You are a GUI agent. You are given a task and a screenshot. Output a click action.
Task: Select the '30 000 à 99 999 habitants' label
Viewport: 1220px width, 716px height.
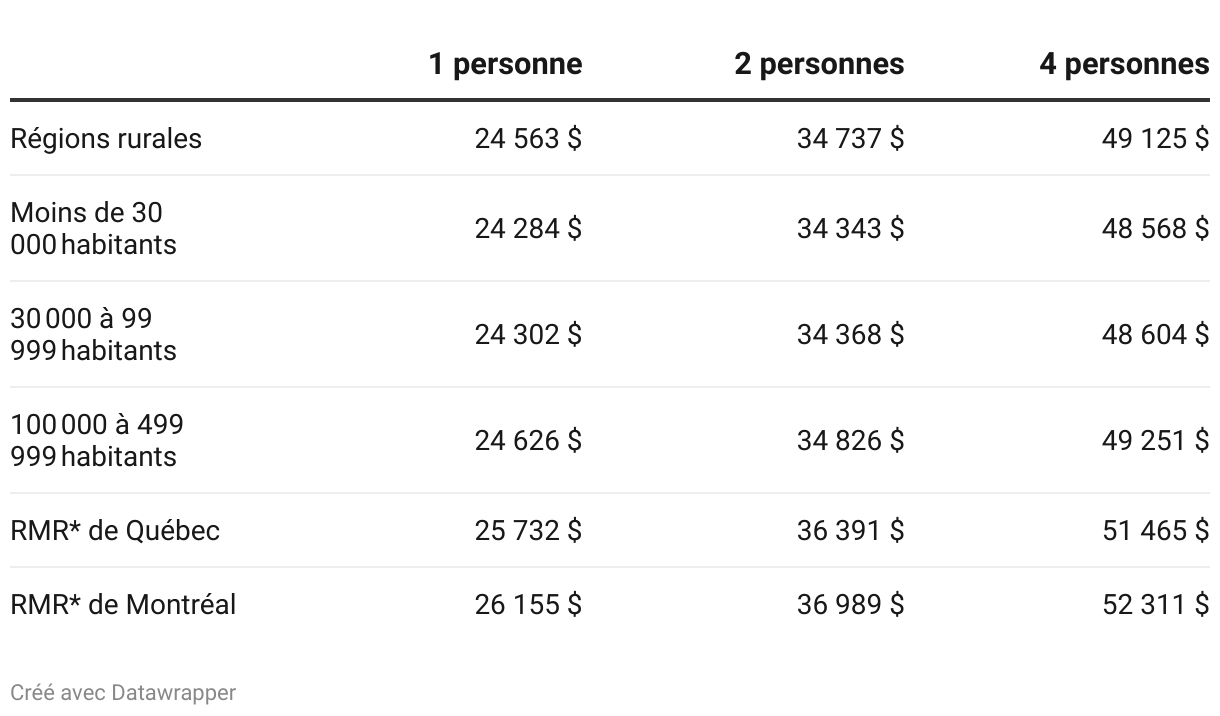pos(93,335)
